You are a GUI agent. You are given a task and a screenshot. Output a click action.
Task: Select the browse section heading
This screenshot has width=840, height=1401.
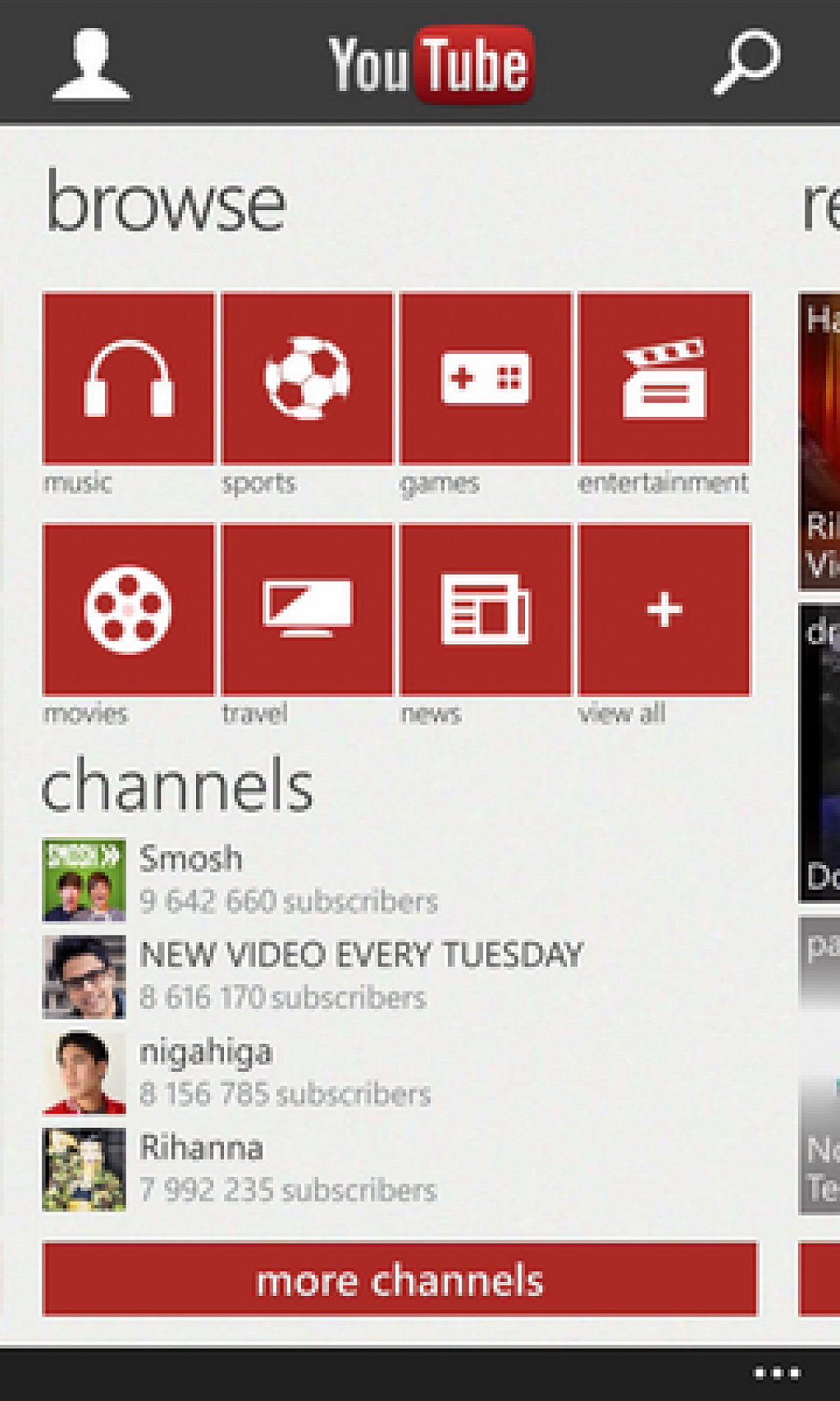166,202
